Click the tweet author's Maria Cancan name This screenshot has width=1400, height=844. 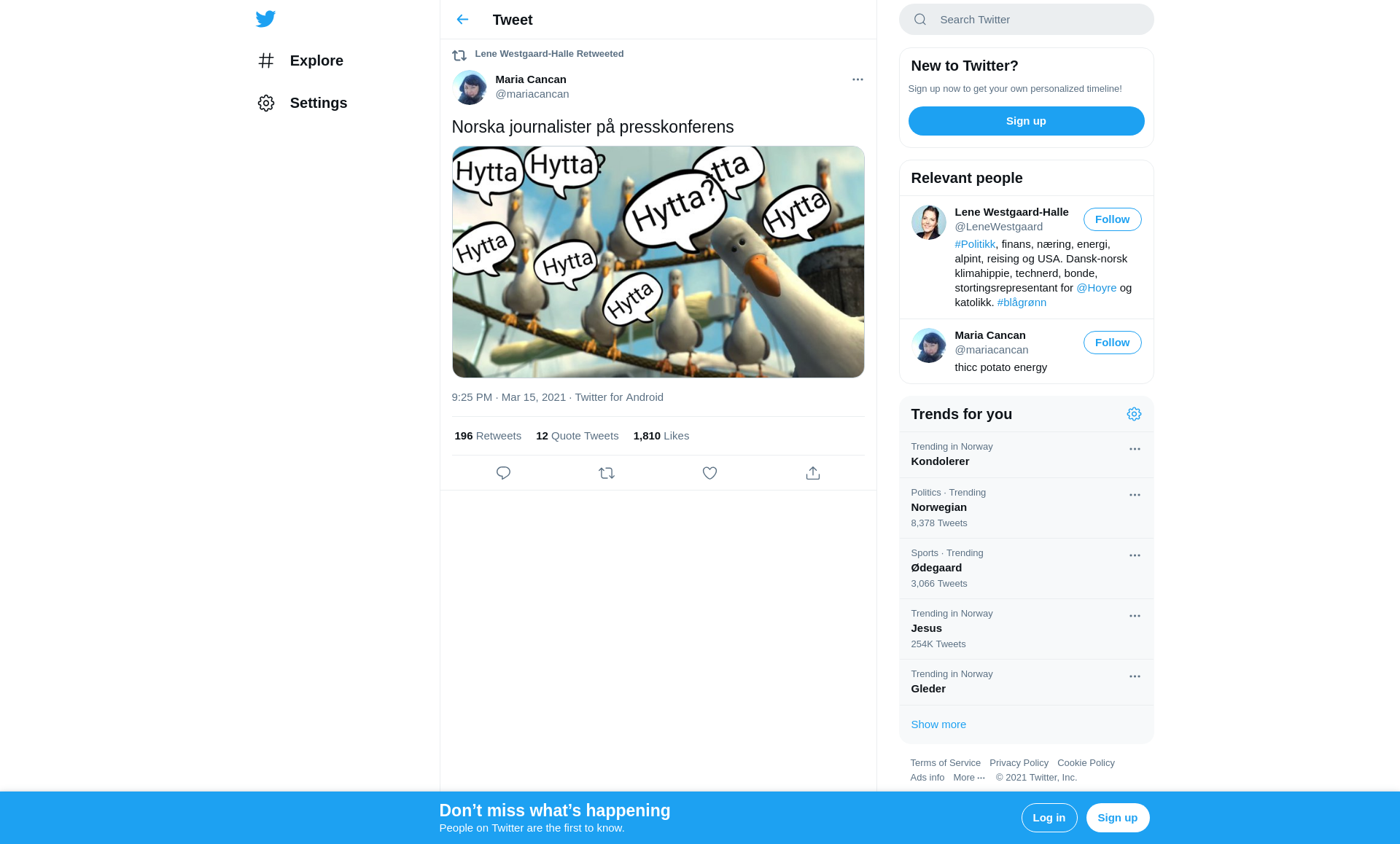point(531,79)
